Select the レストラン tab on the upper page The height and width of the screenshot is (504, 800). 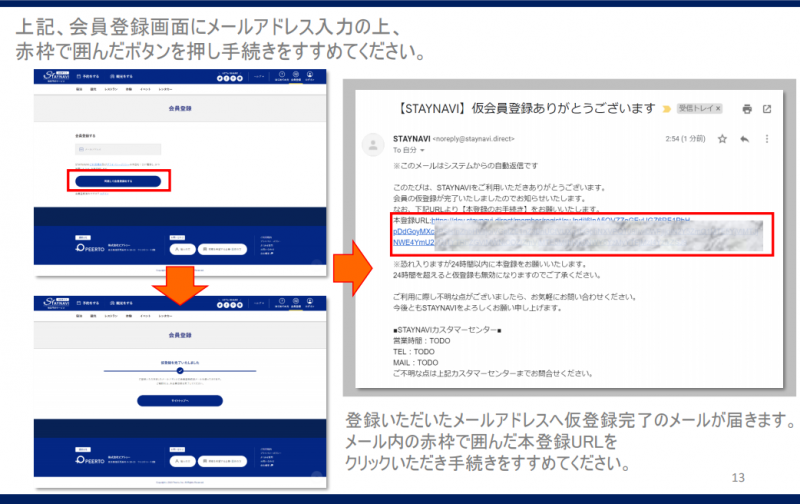click(x=111, y=89)
